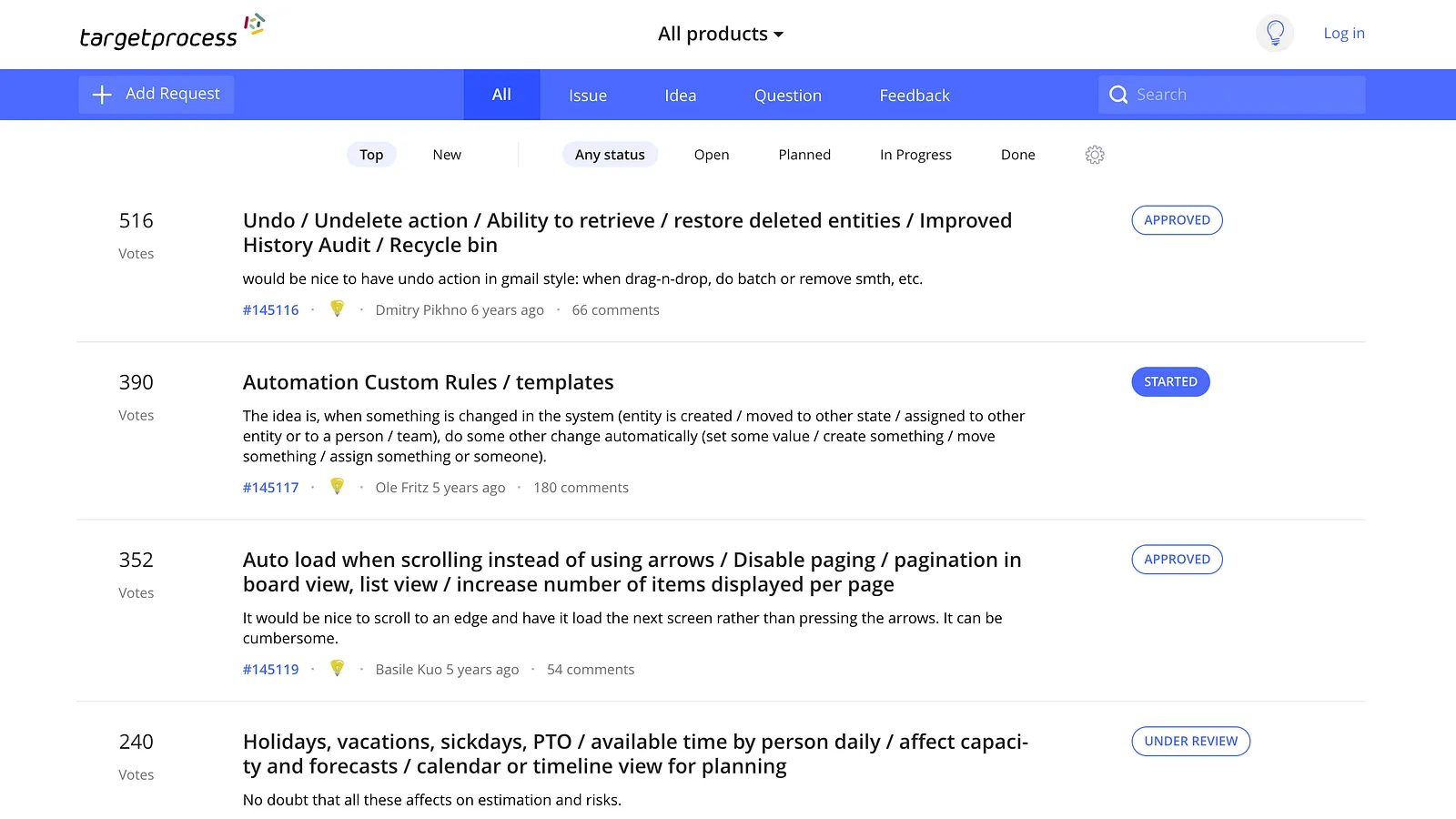Select the New sort option

pos(447,155)
